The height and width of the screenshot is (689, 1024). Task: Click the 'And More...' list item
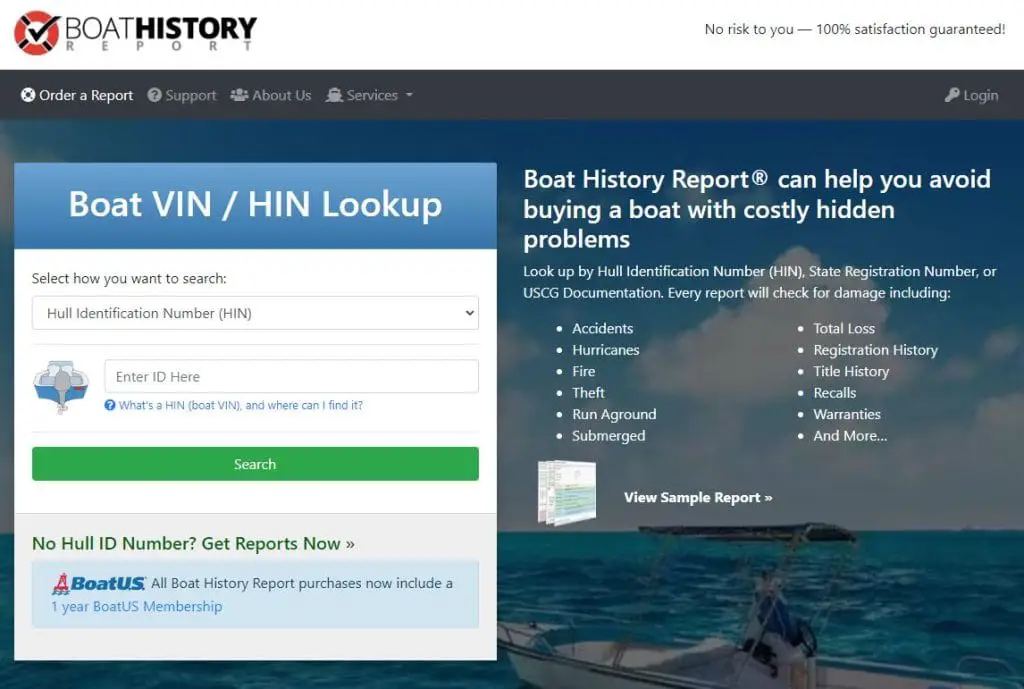click(850, 436)
